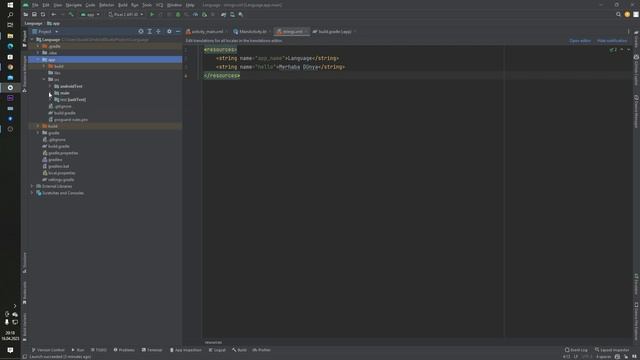Click the editor tabs more options icon
Screen dimensions: 640x360
point(629,31)
